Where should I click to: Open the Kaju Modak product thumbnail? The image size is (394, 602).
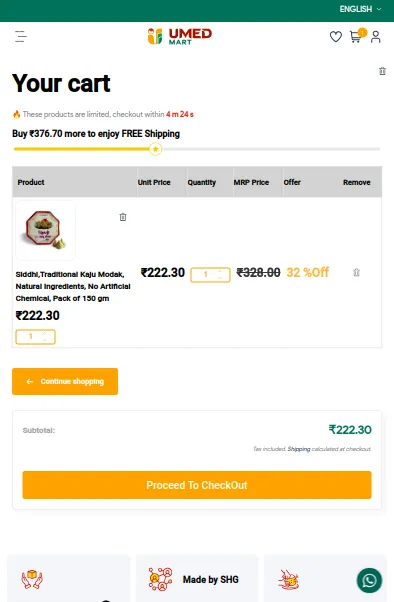point(45,230)
